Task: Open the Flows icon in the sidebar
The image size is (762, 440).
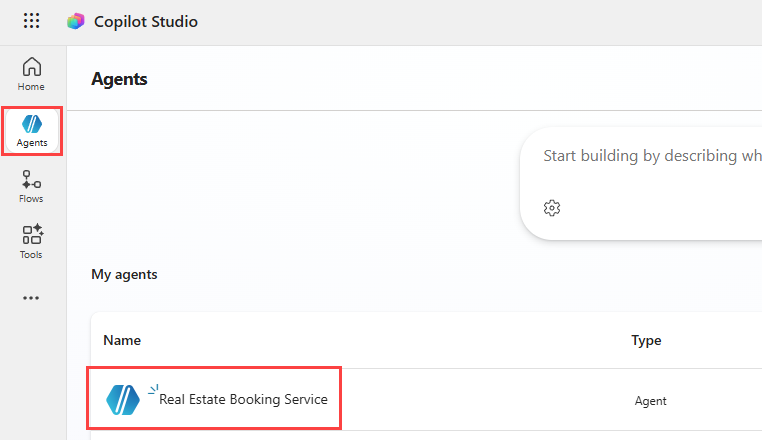Action: click(x=32, y=179)
